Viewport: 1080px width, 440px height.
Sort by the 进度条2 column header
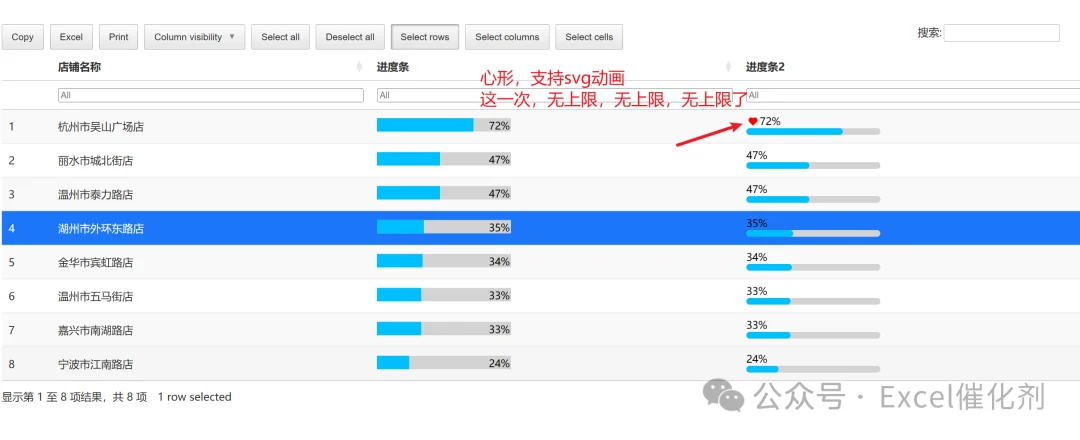pyautogui.click(x=765, y=67)
